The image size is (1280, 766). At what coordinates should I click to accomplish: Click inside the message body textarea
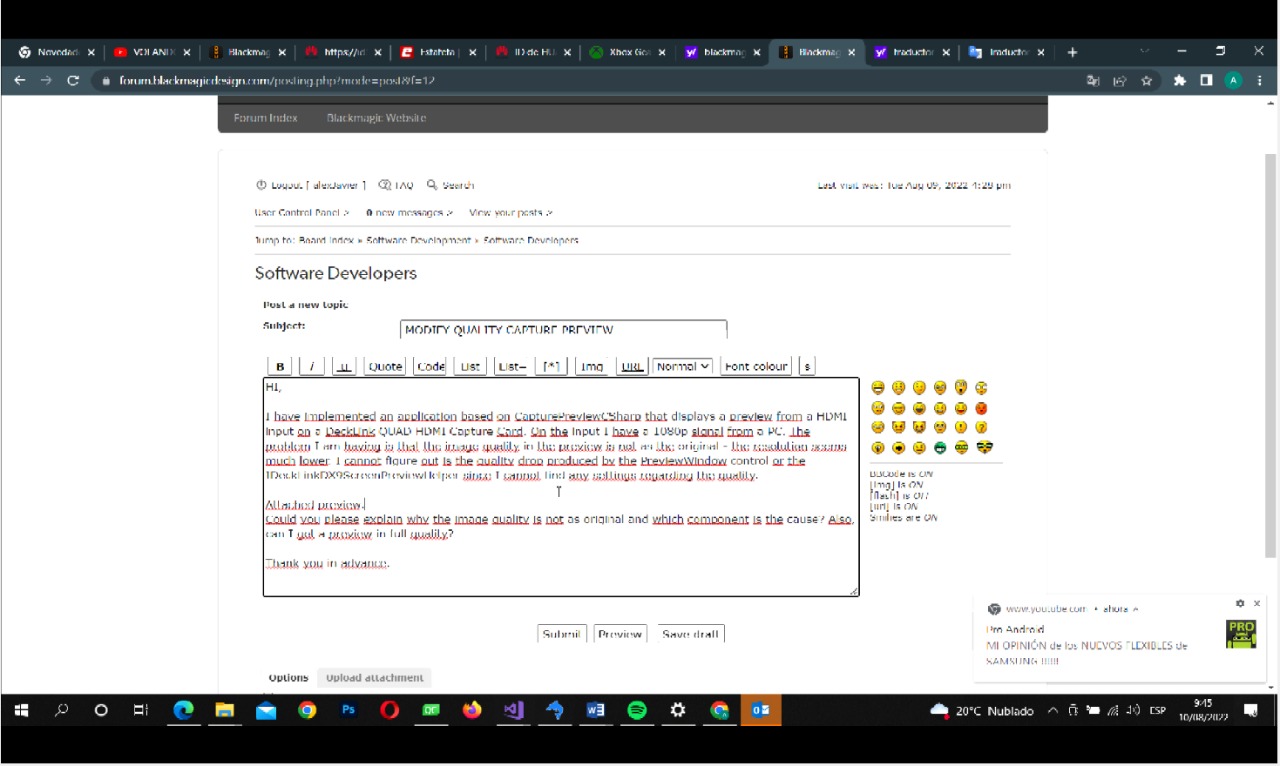(x=561, y=487)
